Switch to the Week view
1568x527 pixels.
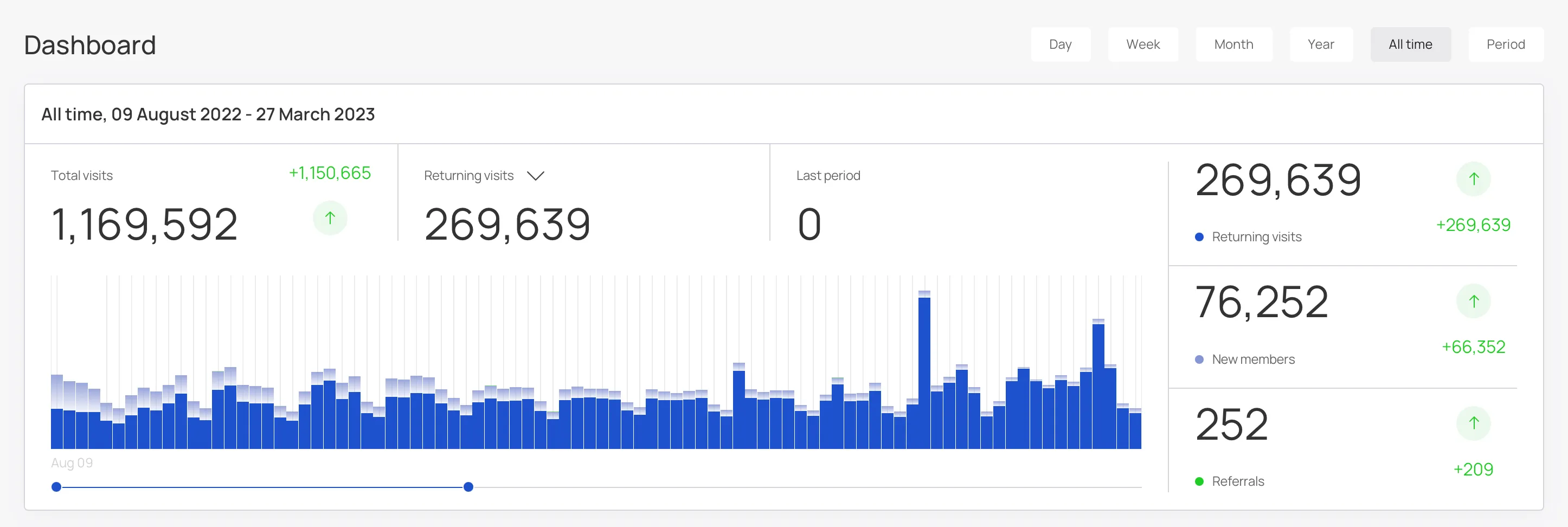coord(1142,44)
